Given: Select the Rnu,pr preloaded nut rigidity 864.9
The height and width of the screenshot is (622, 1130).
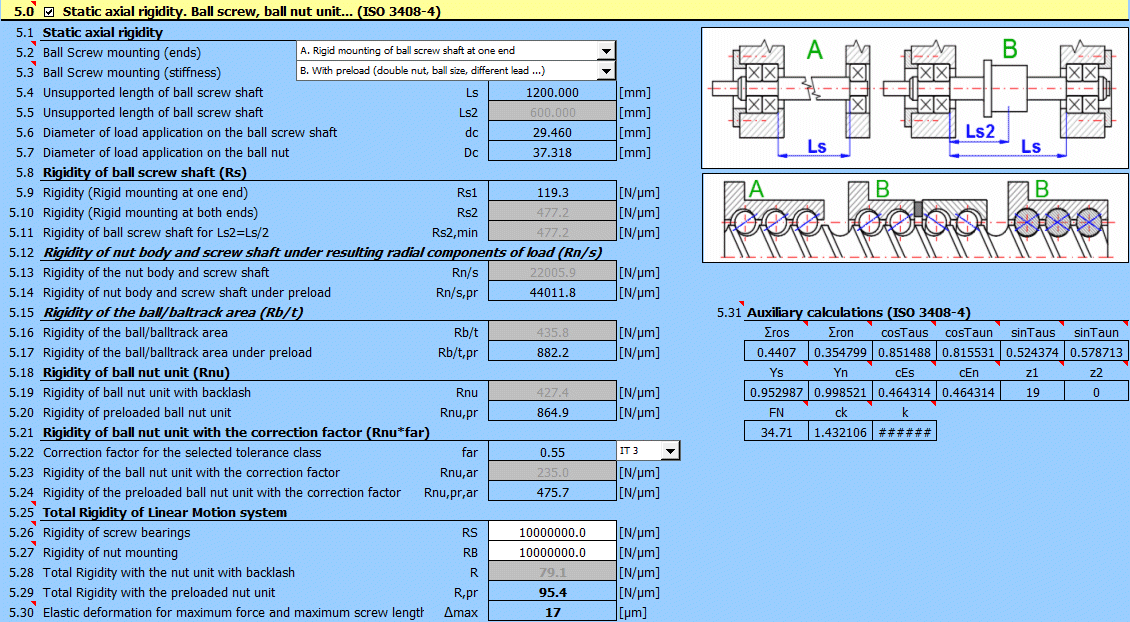Looking at the screenshot, I should (552, 411).
